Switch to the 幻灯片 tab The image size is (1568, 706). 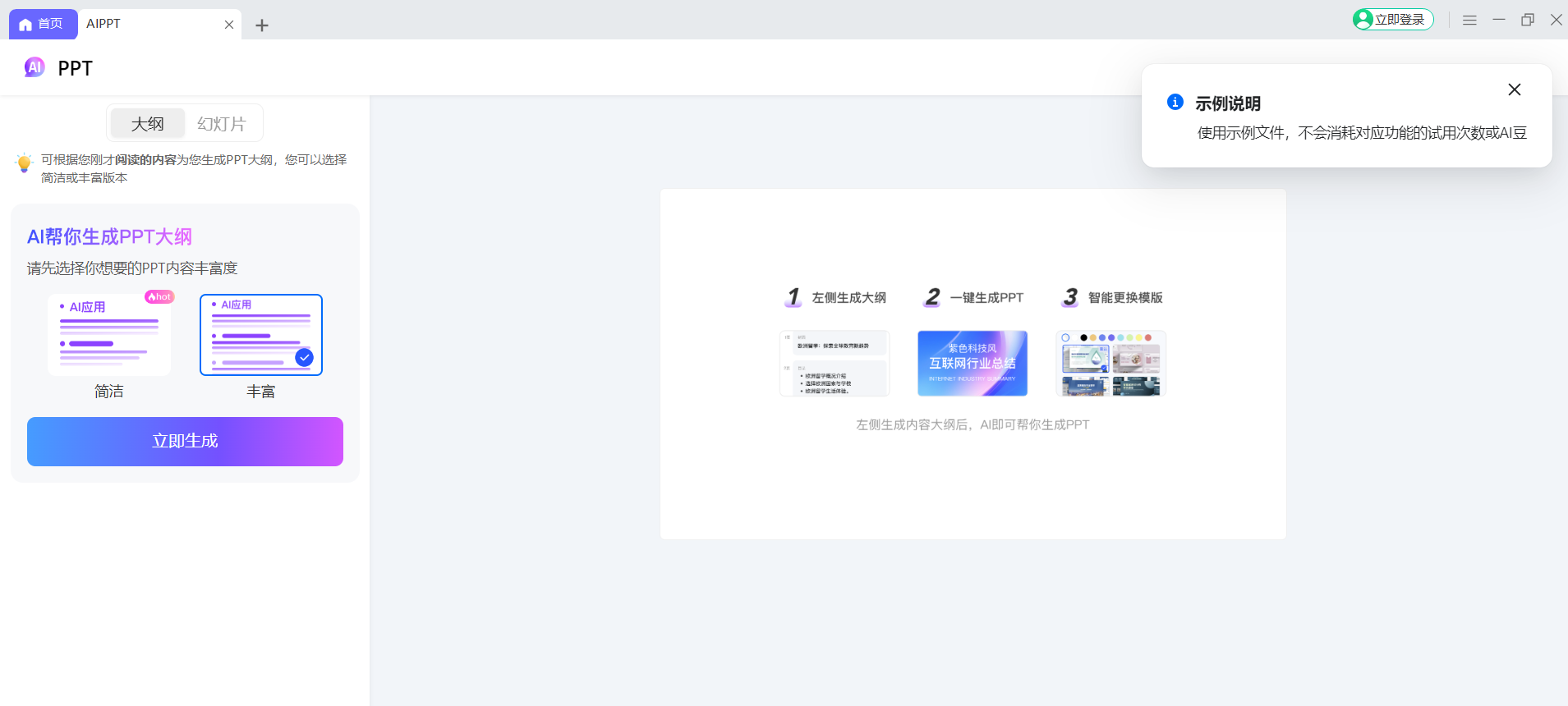(x=221, y=124)
